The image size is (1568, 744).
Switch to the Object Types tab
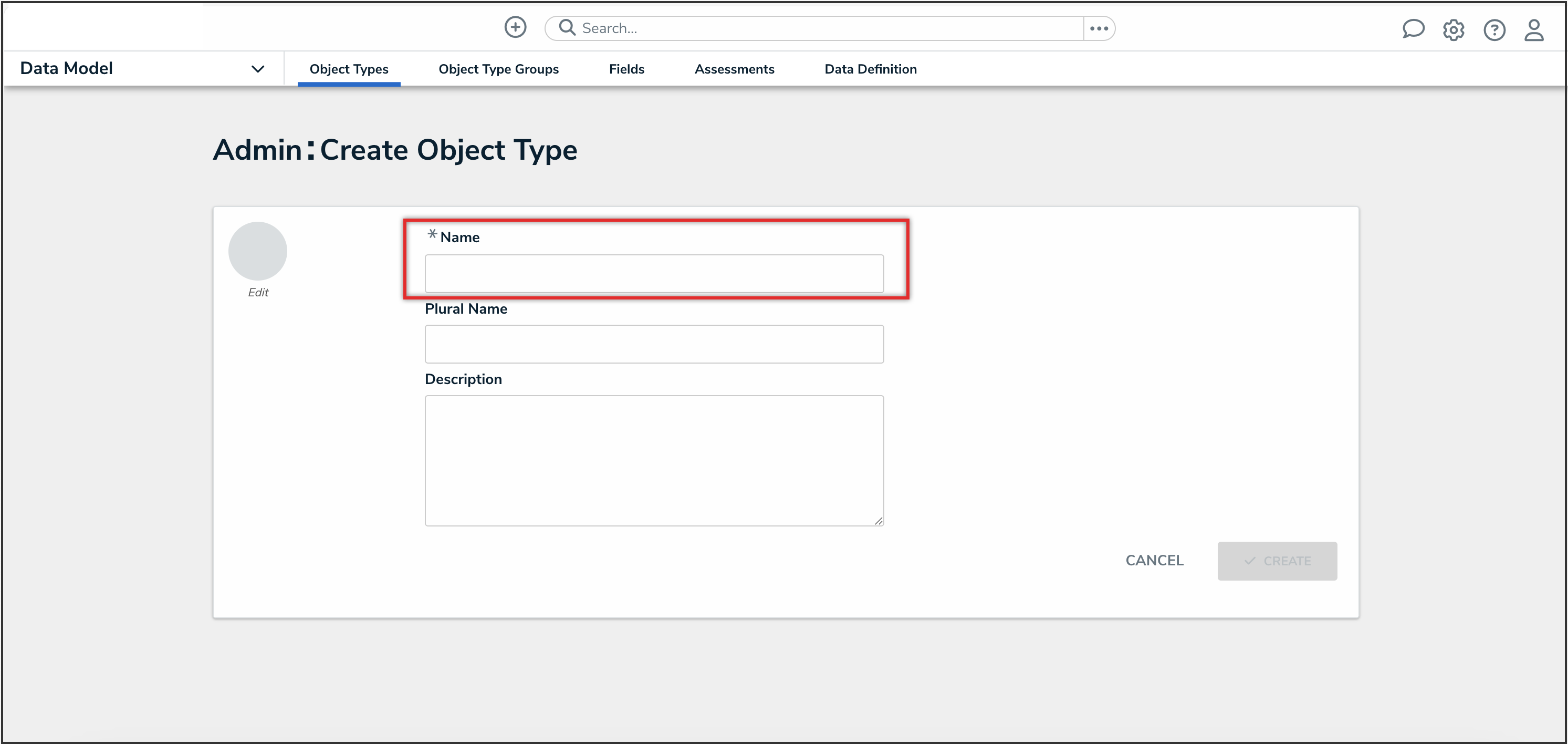pos(349,69)
